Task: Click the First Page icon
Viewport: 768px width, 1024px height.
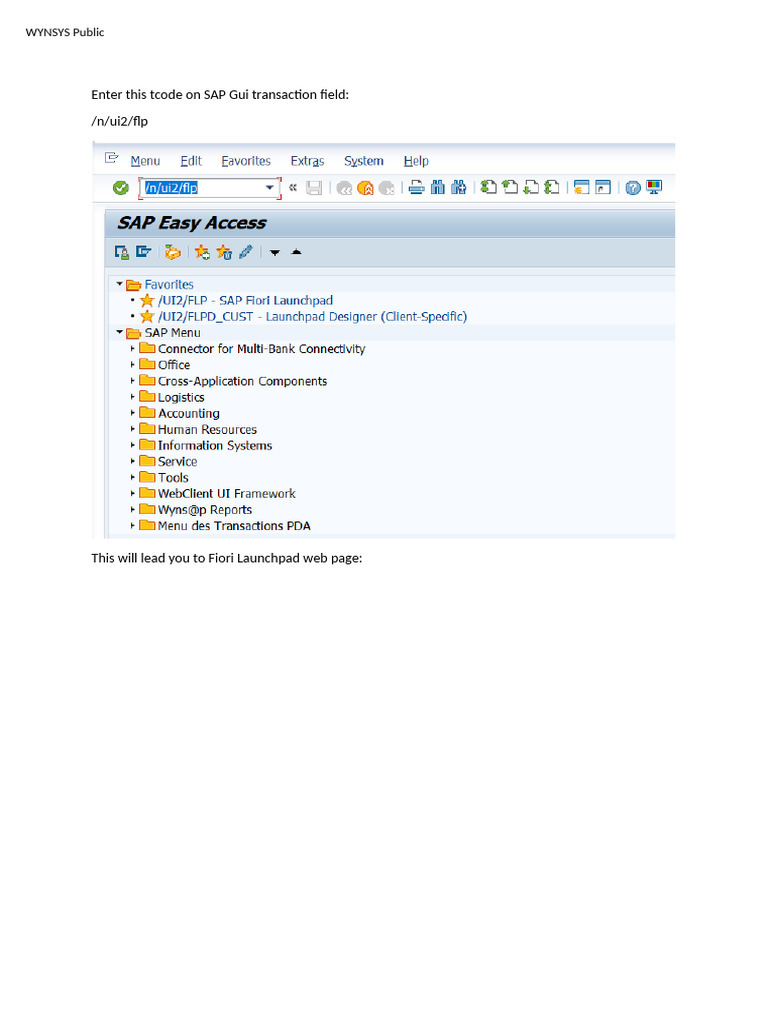Action: [x=488, y=187]
